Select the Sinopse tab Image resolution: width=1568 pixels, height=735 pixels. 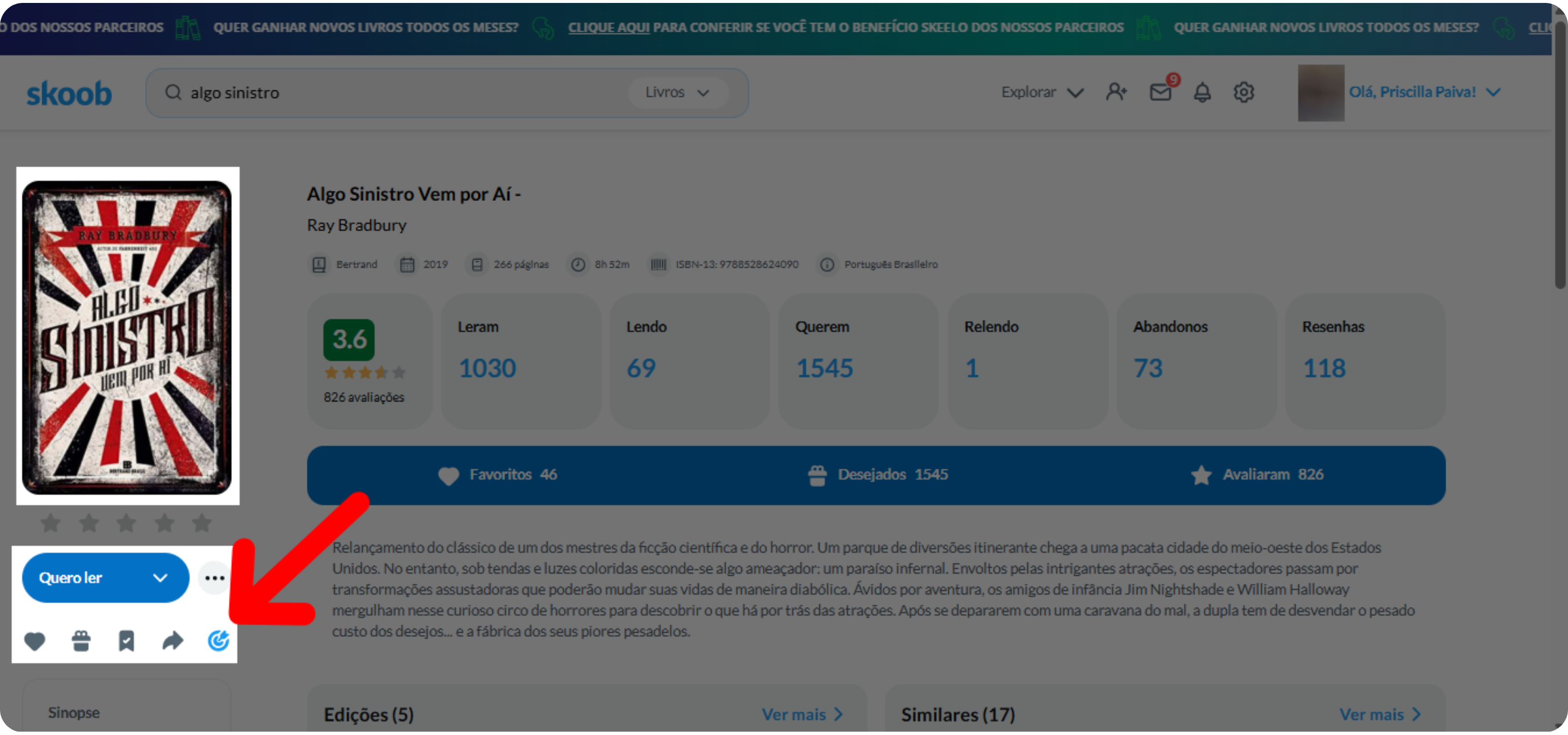[x=74, y=712]
